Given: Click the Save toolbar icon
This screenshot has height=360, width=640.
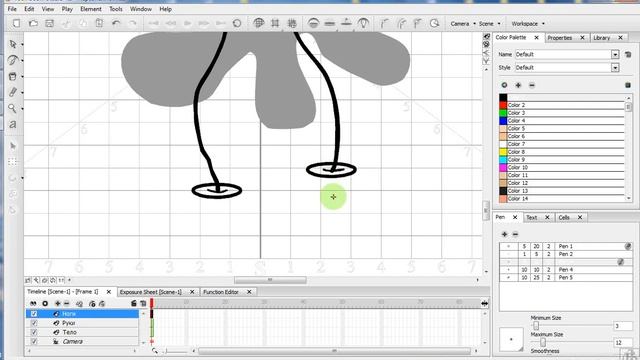Looking at the screenshot, I should point(49,24).
